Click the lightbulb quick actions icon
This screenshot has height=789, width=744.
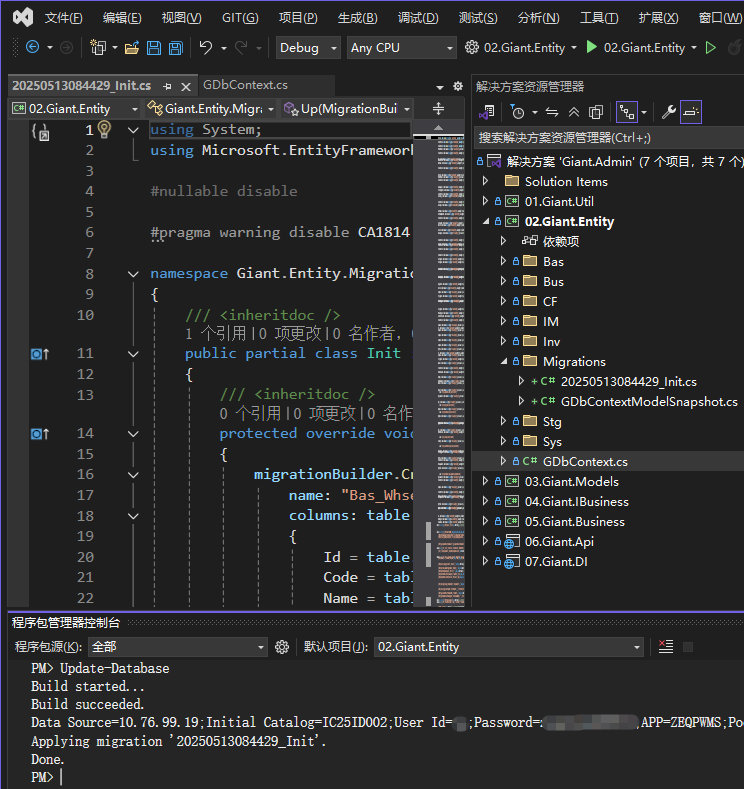[x=104, y=130]
